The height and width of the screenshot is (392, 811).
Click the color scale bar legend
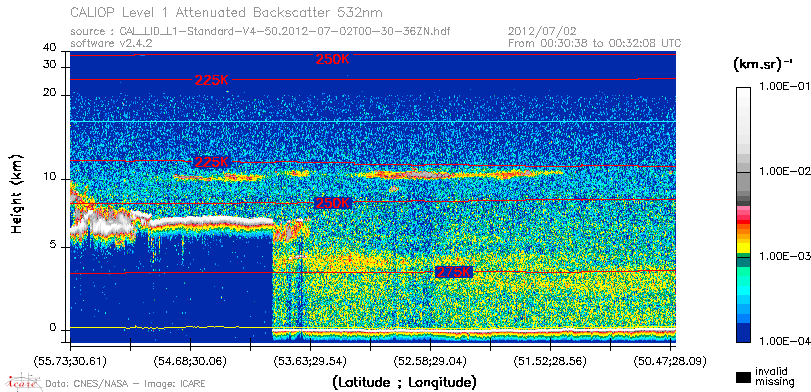click(744, 215)
